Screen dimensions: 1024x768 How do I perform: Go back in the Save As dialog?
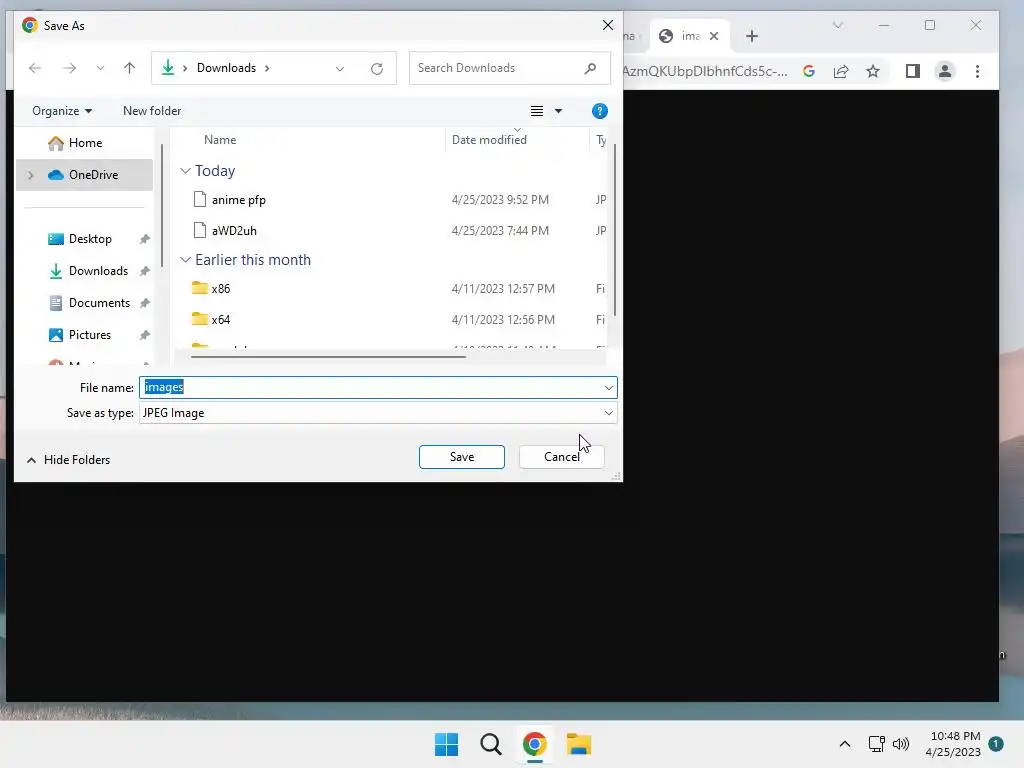coord(35,68)
